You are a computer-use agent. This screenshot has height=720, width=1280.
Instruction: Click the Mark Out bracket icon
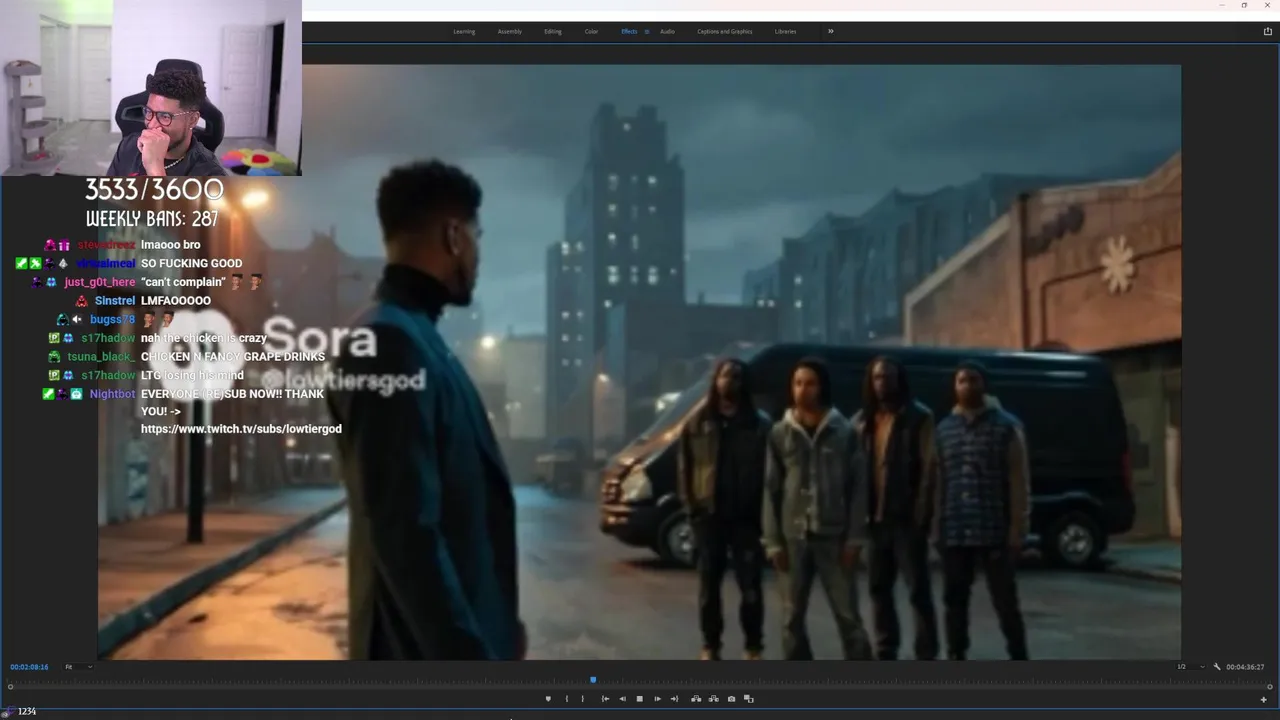point(583,699)
